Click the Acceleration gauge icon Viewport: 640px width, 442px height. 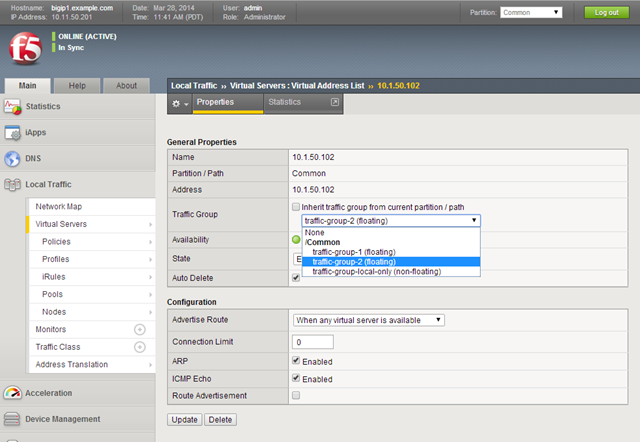coord(12,393)
